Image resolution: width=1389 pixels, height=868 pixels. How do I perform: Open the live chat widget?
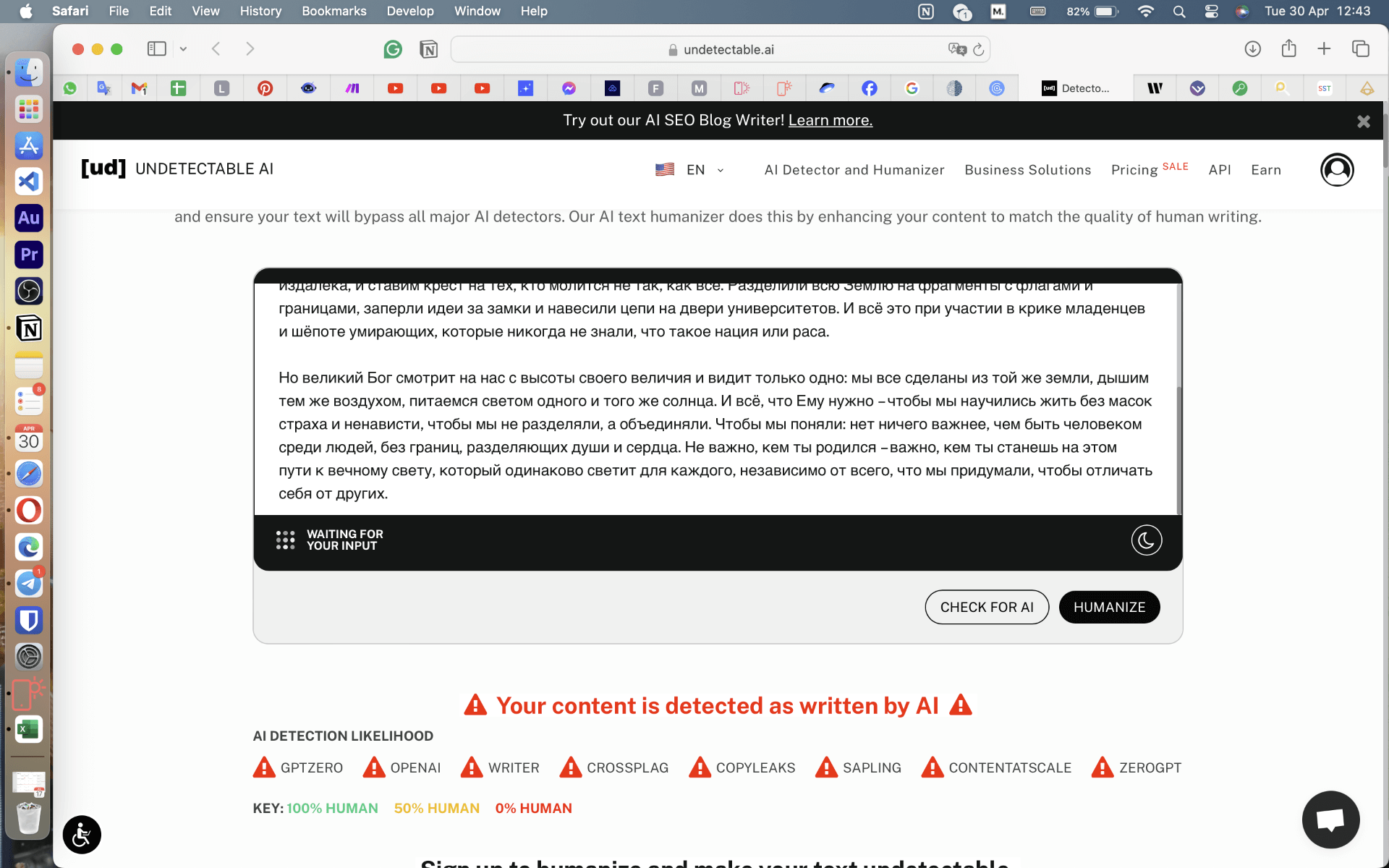(x=1330, y=820)
